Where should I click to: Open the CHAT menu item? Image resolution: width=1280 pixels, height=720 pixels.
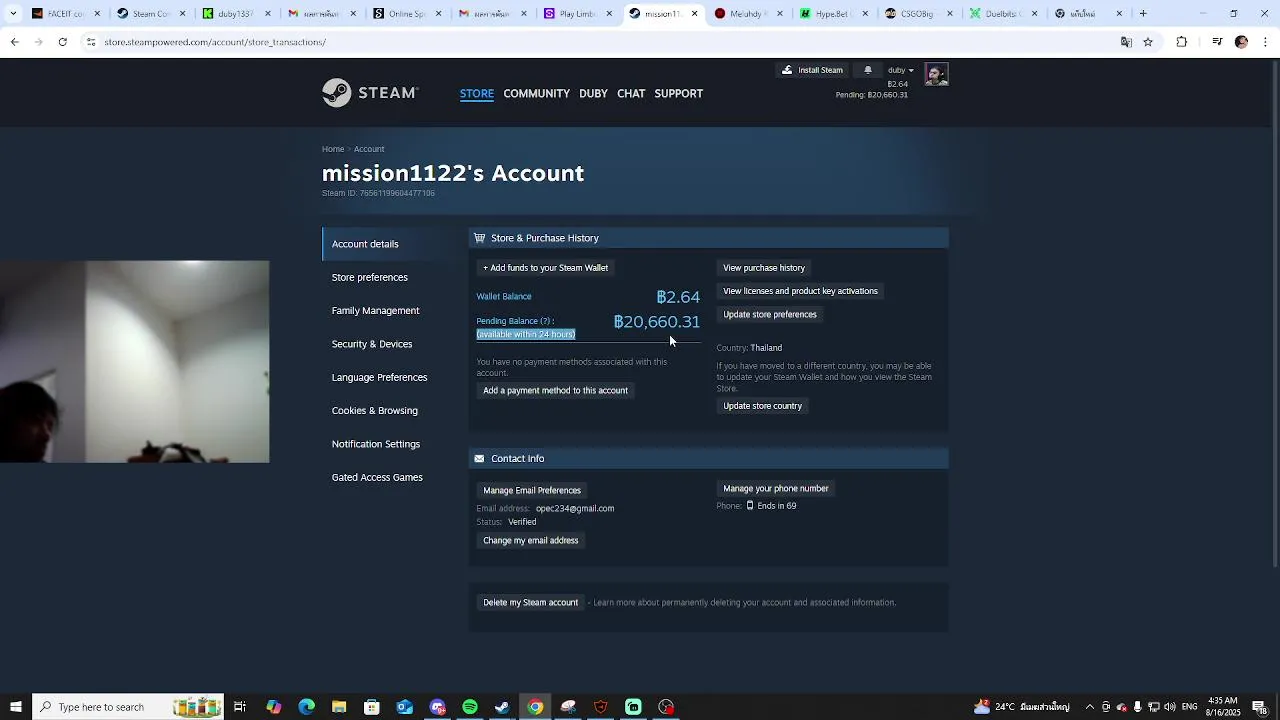[631, 94]
